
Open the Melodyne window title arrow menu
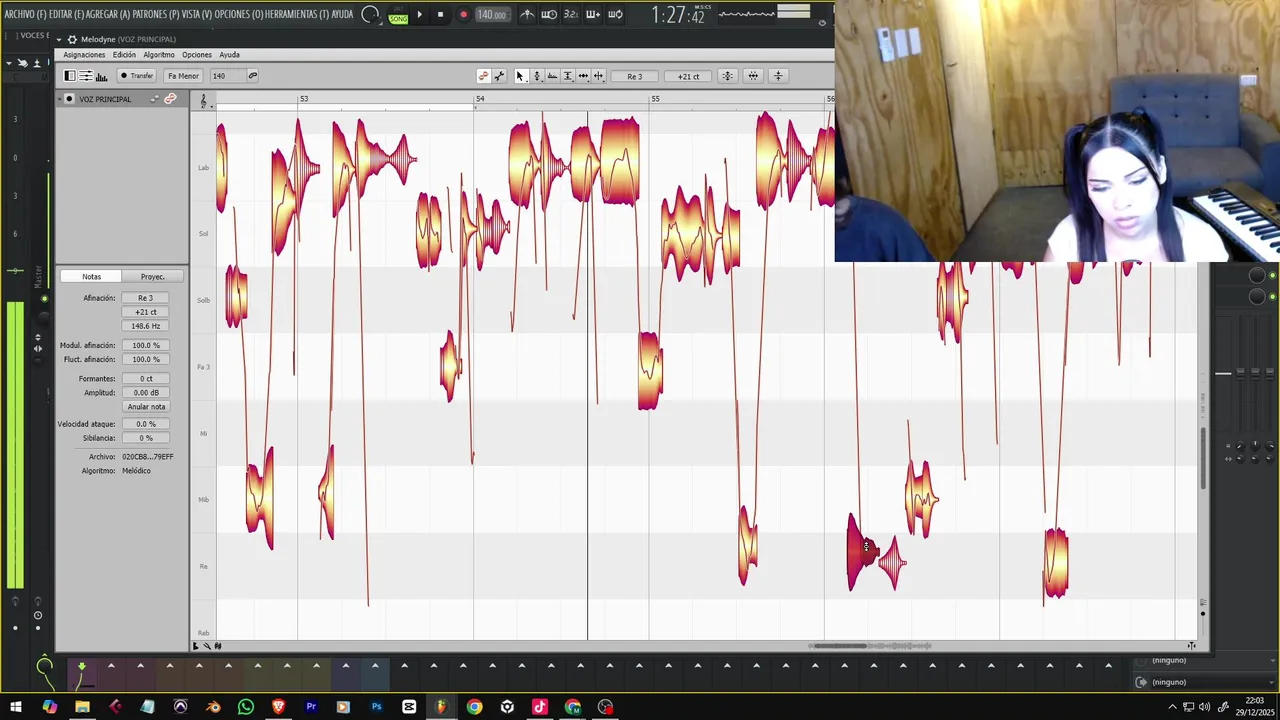click(60, 39)
